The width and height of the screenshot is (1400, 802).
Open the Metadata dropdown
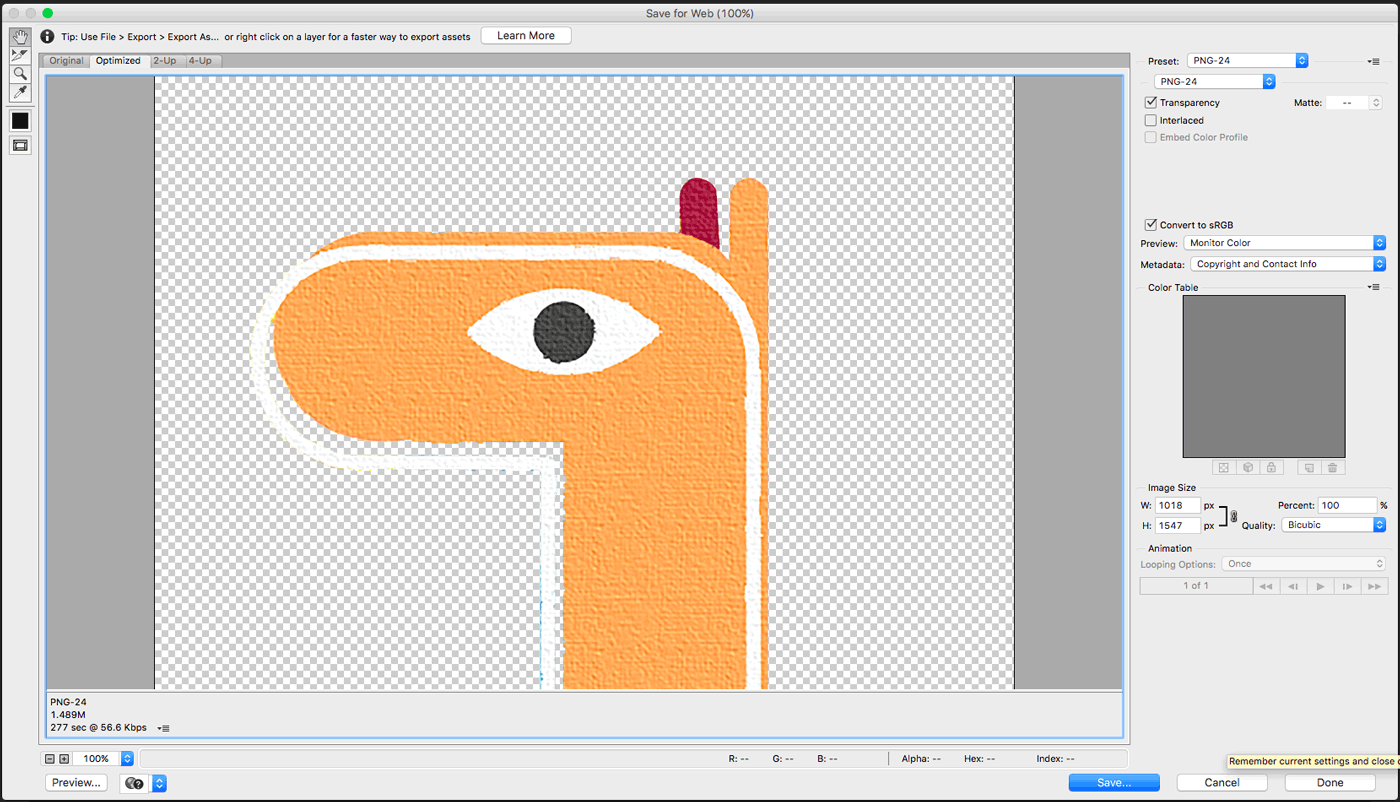(x=1287, y=264)
